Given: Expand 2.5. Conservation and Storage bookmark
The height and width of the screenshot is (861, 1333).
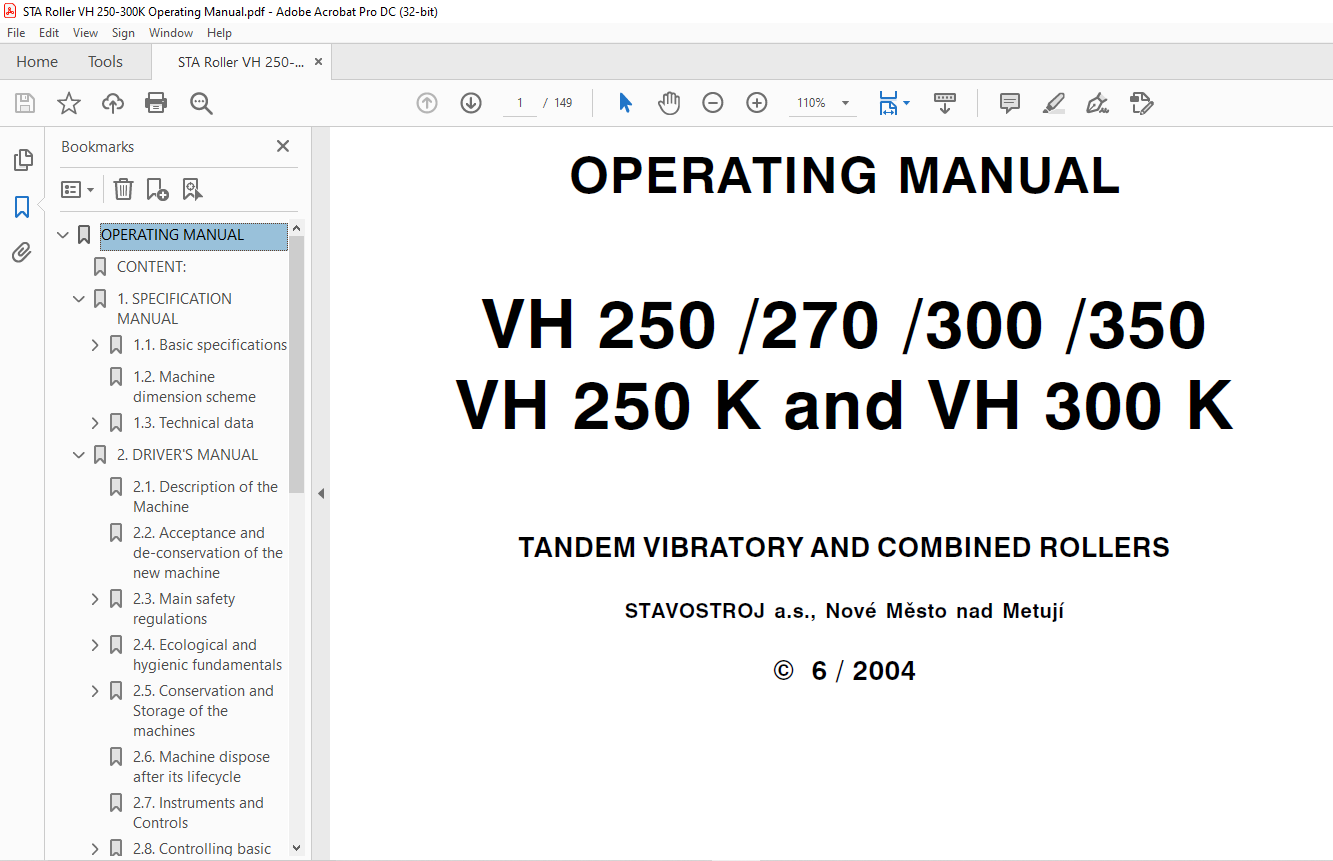Looking at the screenshot, I should click(x=95, y=691).
